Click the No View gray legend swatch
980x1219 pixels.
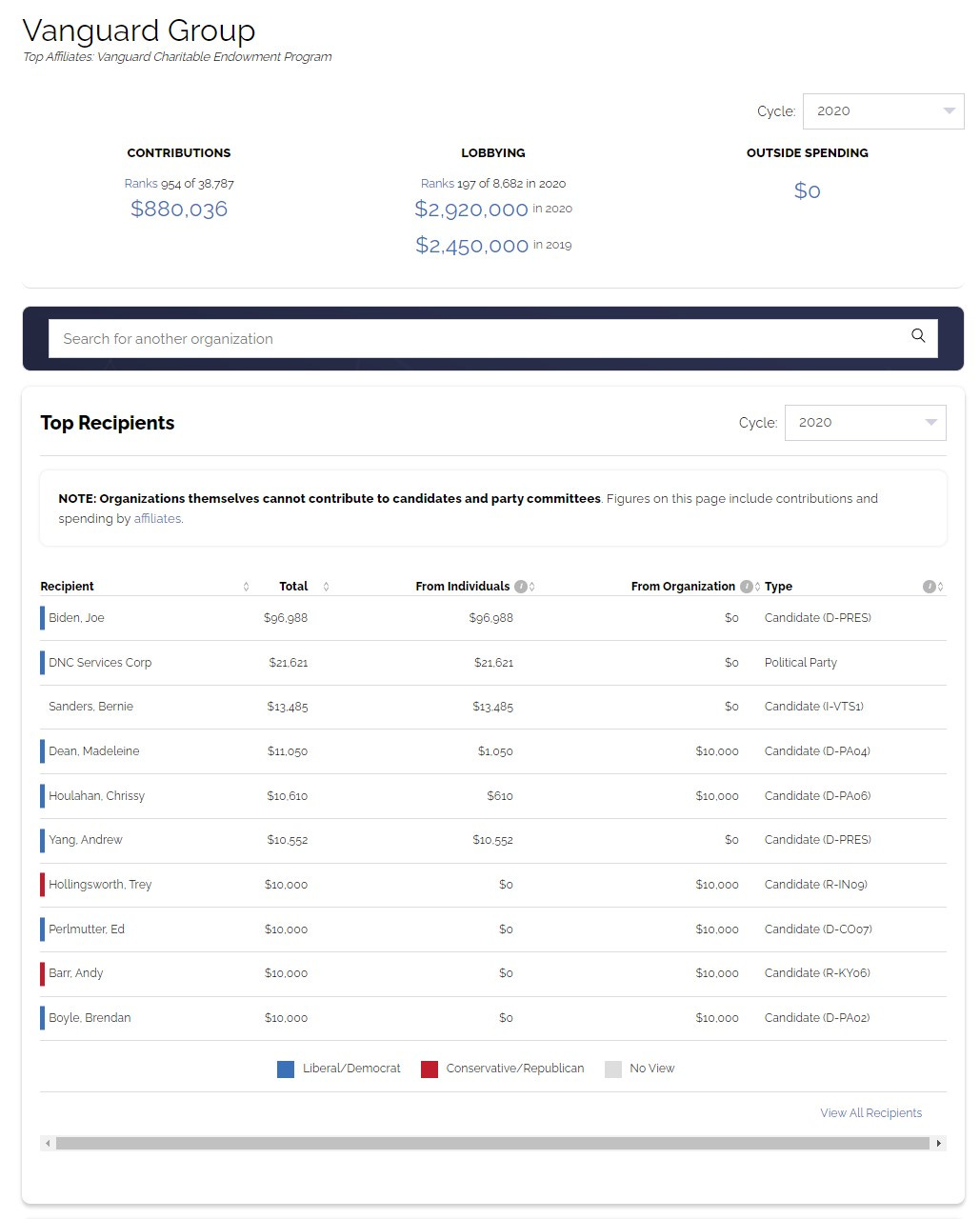613,1069
